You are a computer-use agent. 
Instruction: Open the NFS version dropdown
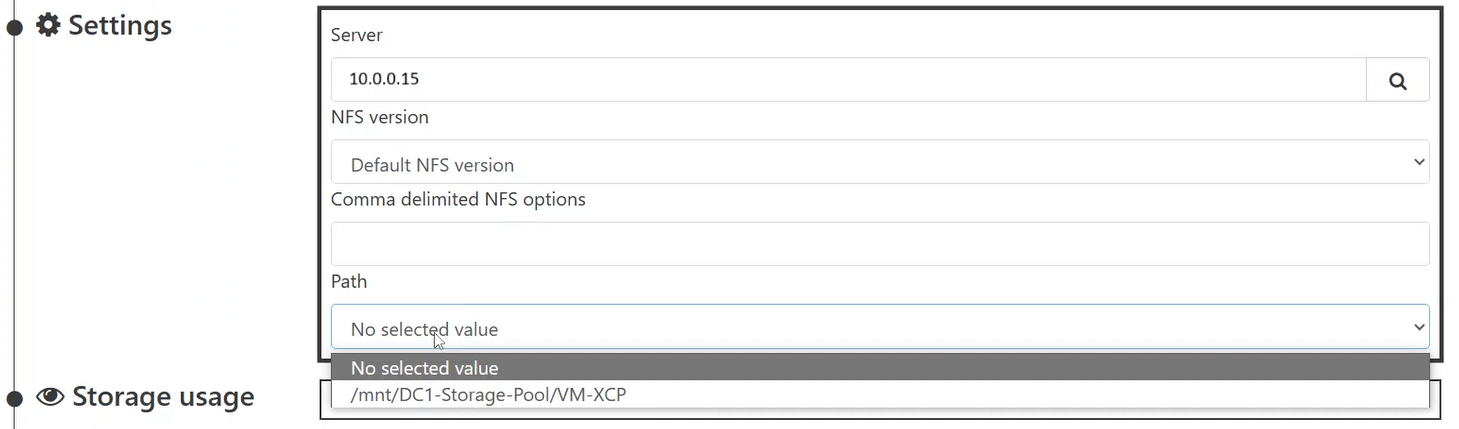coord(878,163)
